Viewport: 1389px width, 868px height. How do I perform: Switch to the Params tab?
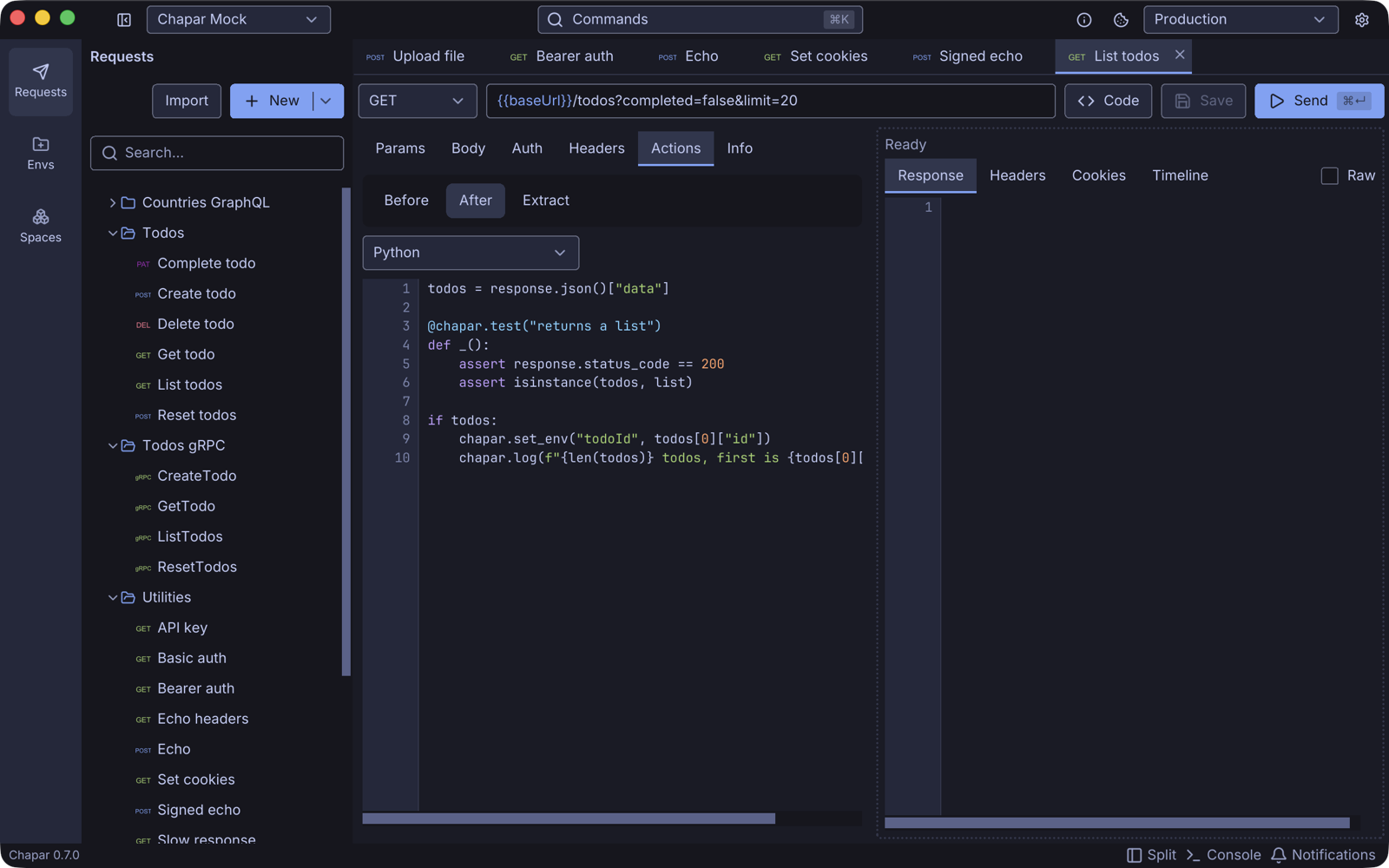400,148
